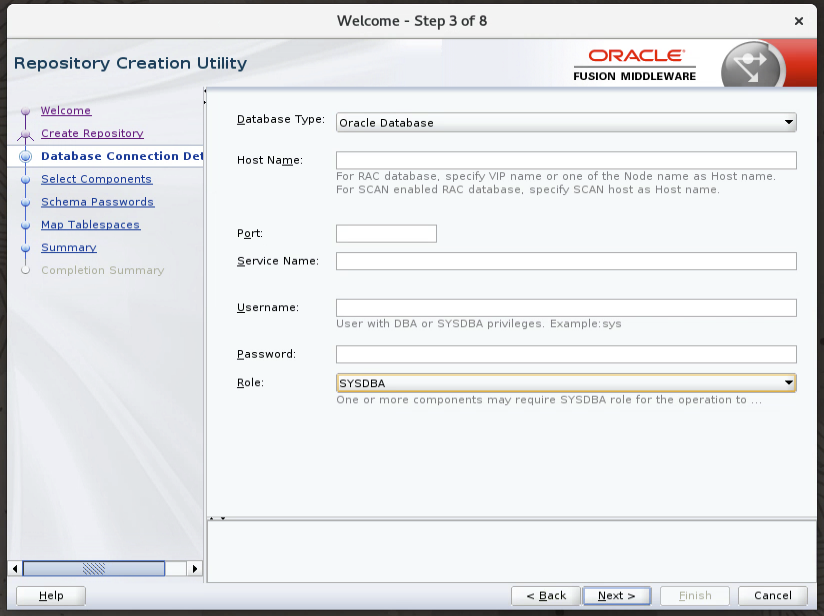Click the RAC database host hint text
This screenshot has height=616, width=824.
coord(556,176)
